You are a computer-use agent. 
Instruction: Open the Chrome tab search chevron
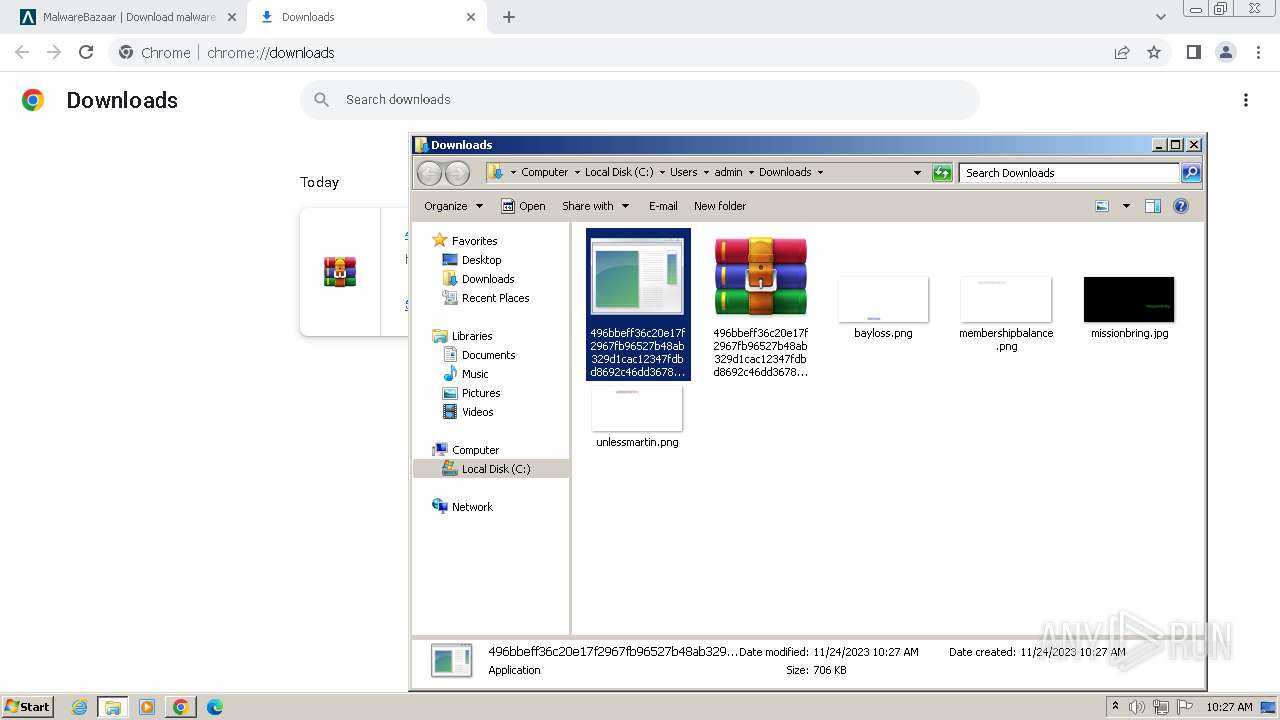(x=1161, y=17)
